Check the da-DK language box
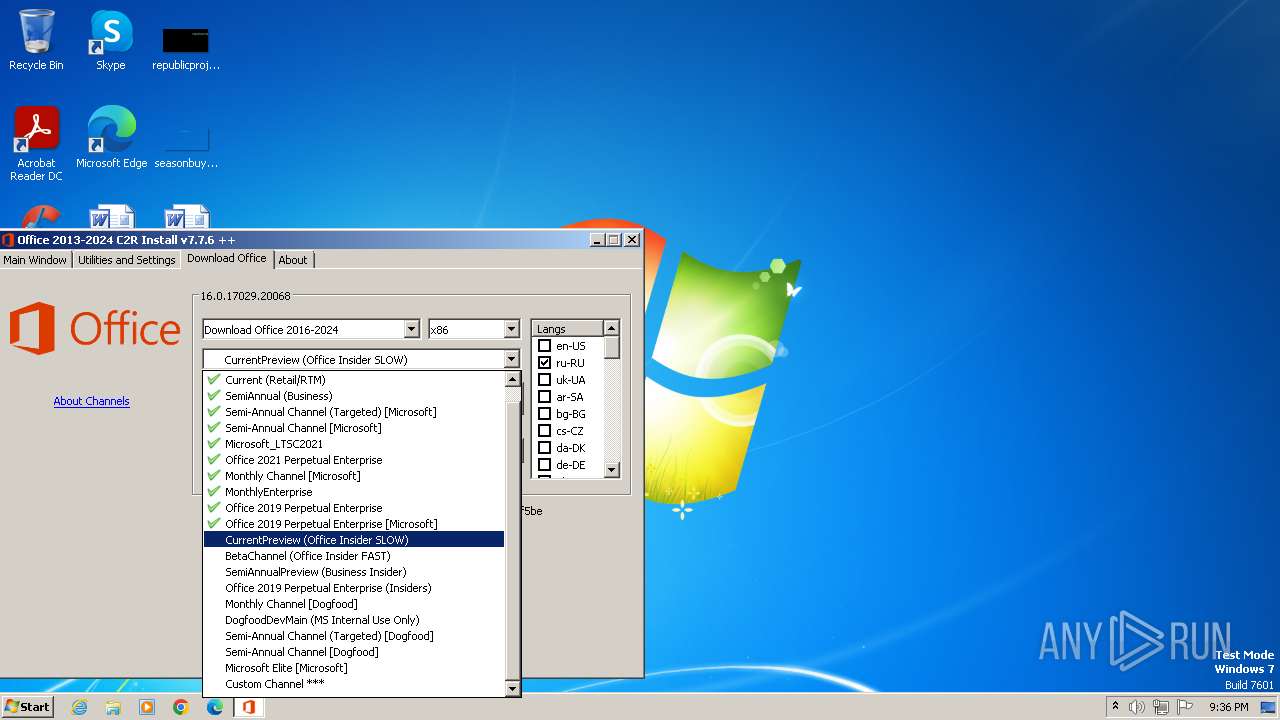The height and width of the screenshot is (720, 1280). pyautogui.click(x=545, y=448)
